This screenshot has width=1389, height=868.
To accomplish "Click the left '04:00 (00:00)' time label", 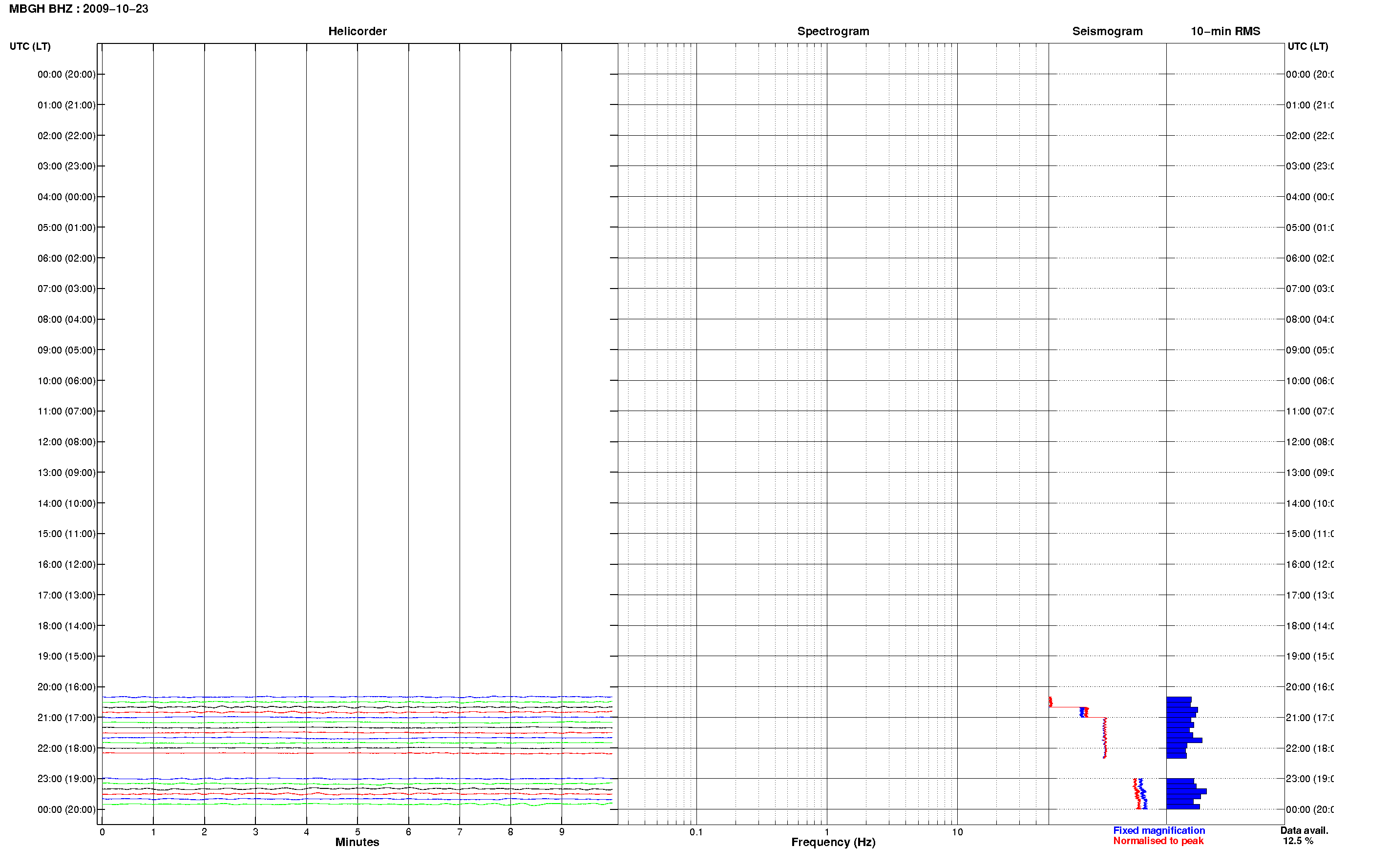I will pos(66,197).
